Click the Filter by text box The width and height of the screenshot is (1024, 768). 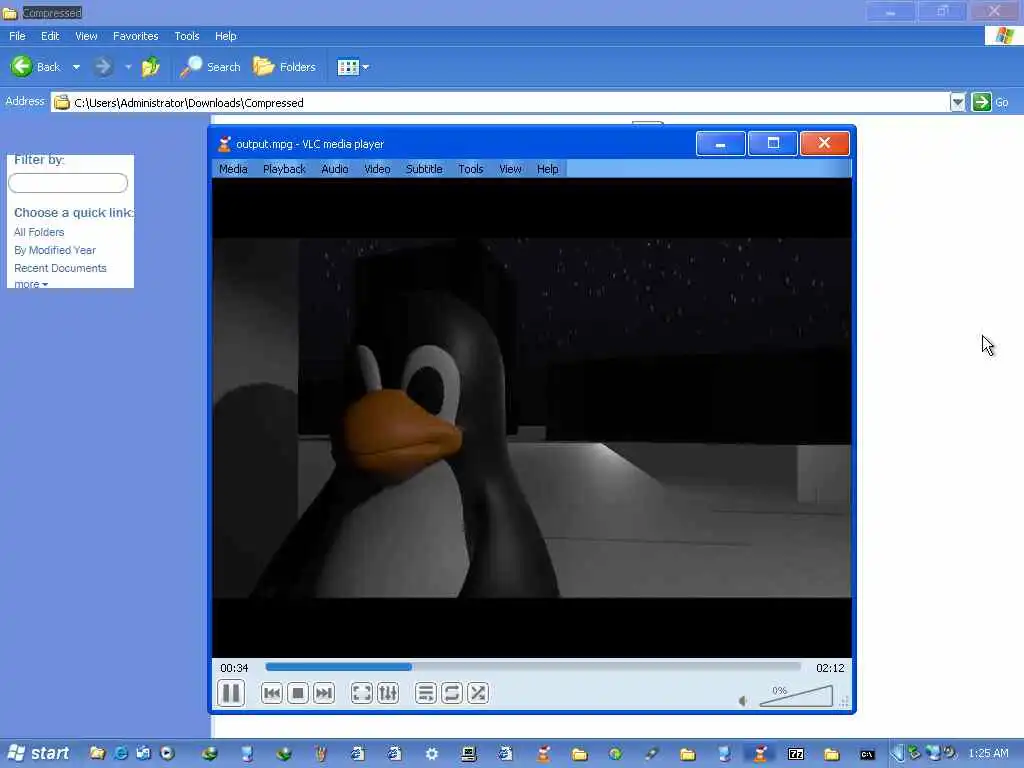[x=68, y=183]
